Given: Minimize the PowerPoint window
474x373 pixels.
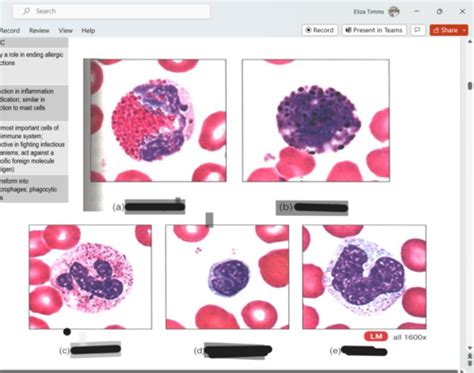Looking at the screenshot, I should pos(417,11).
